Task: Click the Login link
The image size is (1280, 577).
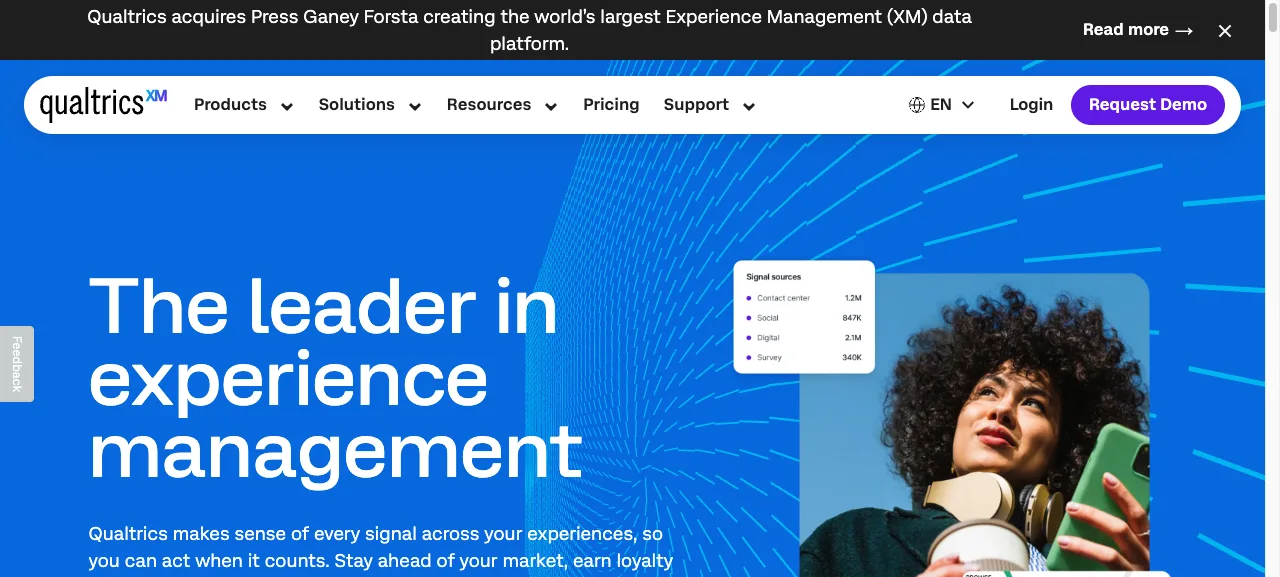Action: [1031, 105]
